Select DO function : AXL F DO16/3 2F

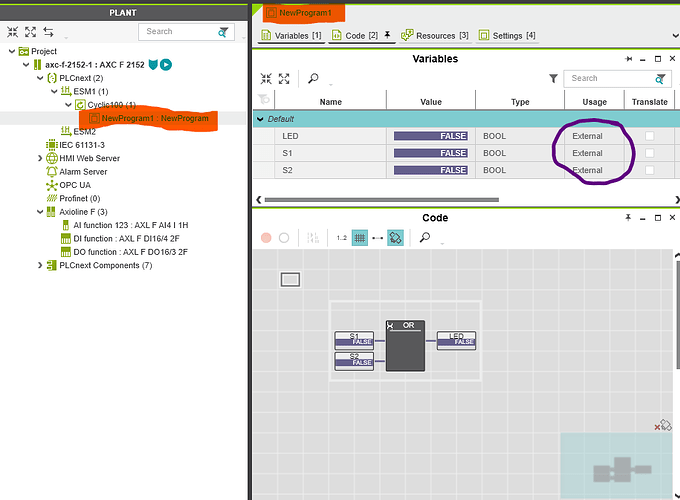(124, 252)
